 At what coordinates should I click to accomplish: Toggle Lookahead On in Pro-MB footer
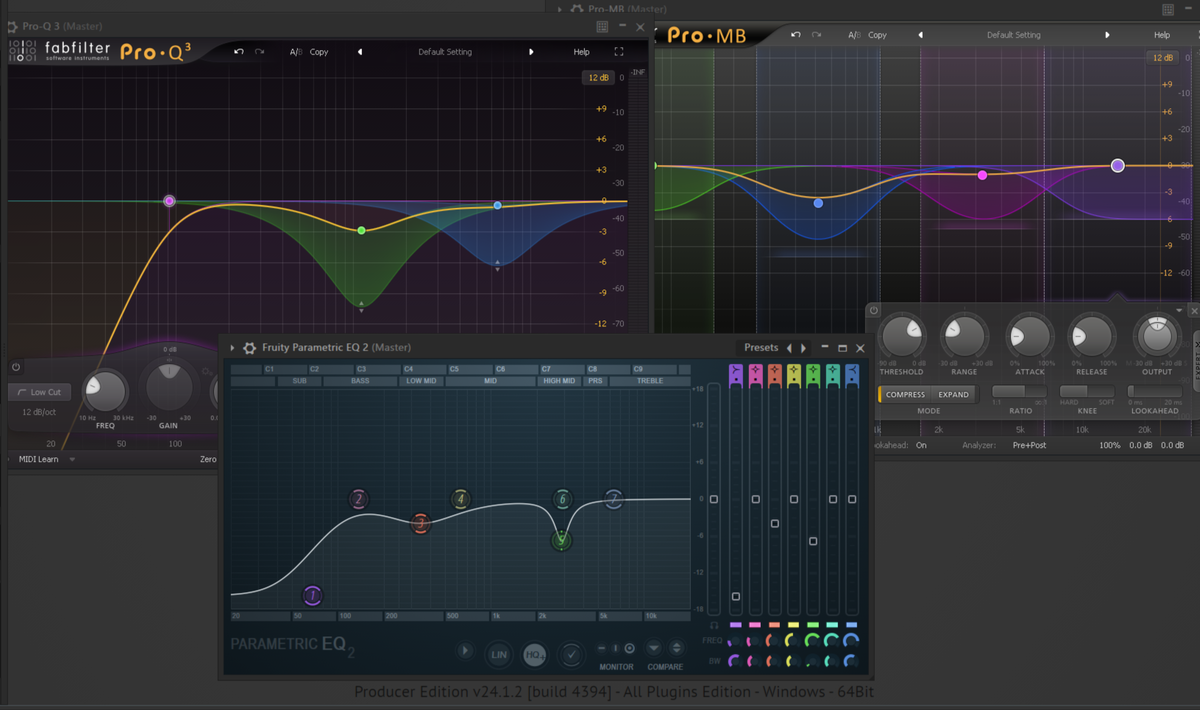coord(921,445)
